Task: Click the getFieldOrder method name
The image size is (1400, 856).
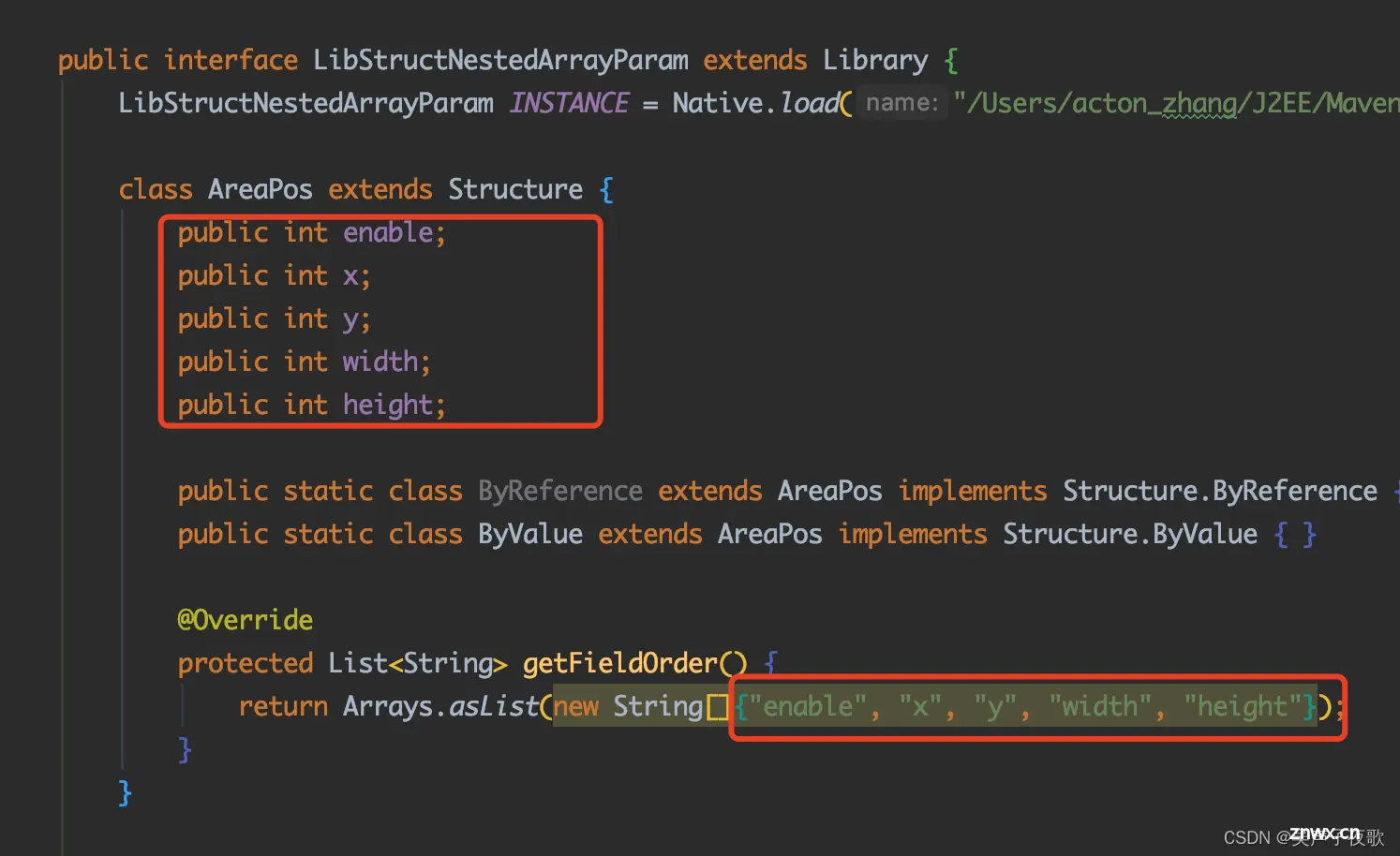Action: [x=620, y=663]
